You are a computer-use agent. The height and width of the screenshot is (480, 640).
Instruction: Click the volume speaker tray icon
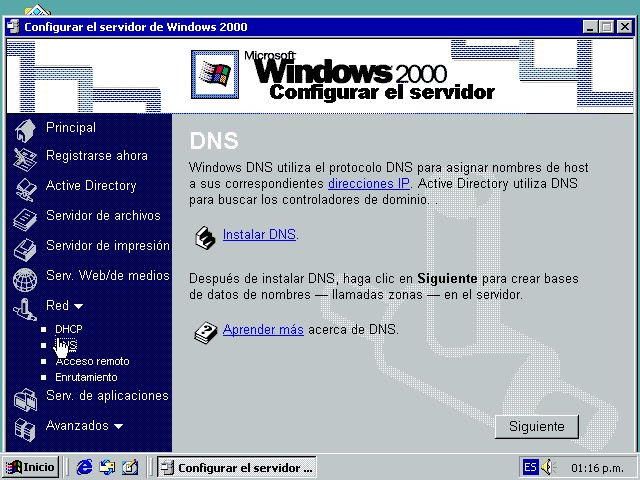(x=548, y=467)
